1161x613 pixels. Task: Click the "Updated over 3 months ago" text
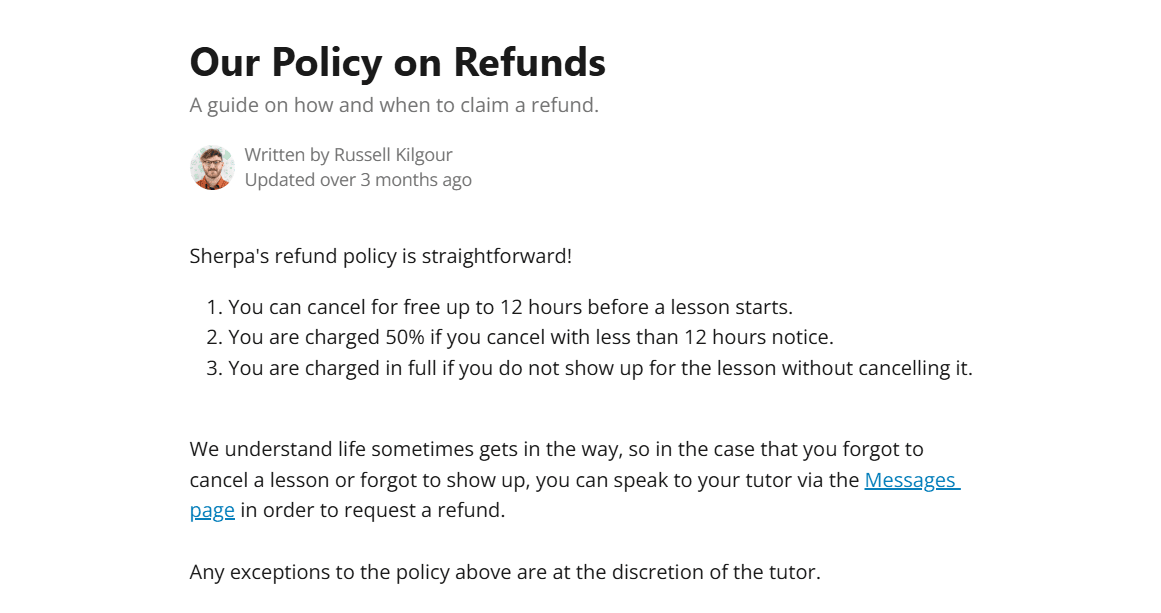[x=358, y=180]
